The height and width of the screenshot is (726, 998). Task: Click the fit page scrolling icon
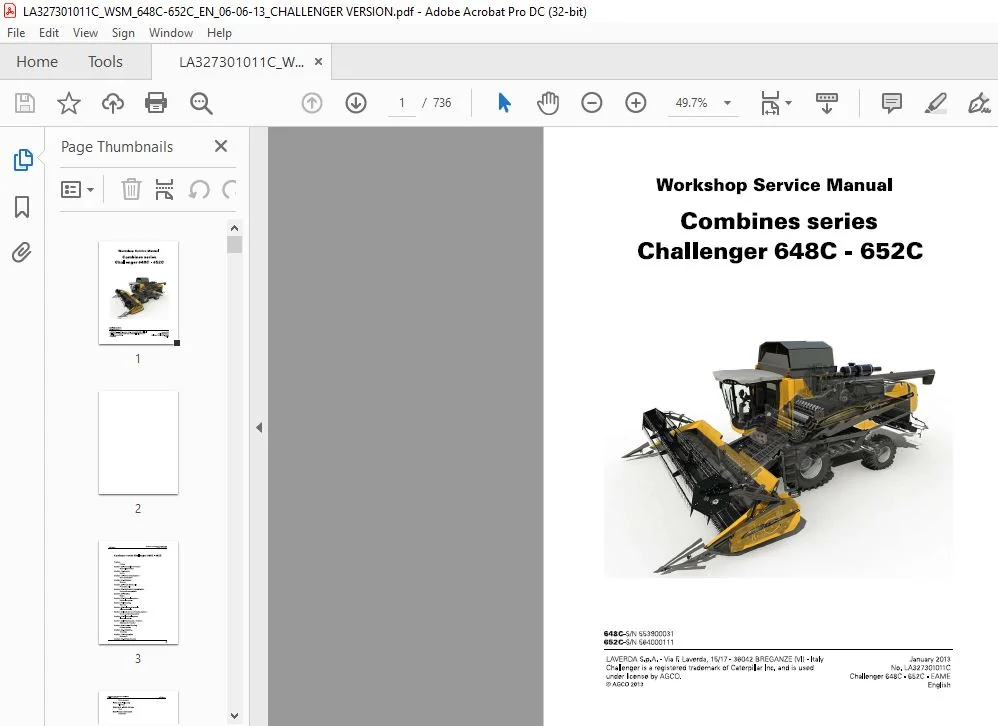tap(770, 103)
